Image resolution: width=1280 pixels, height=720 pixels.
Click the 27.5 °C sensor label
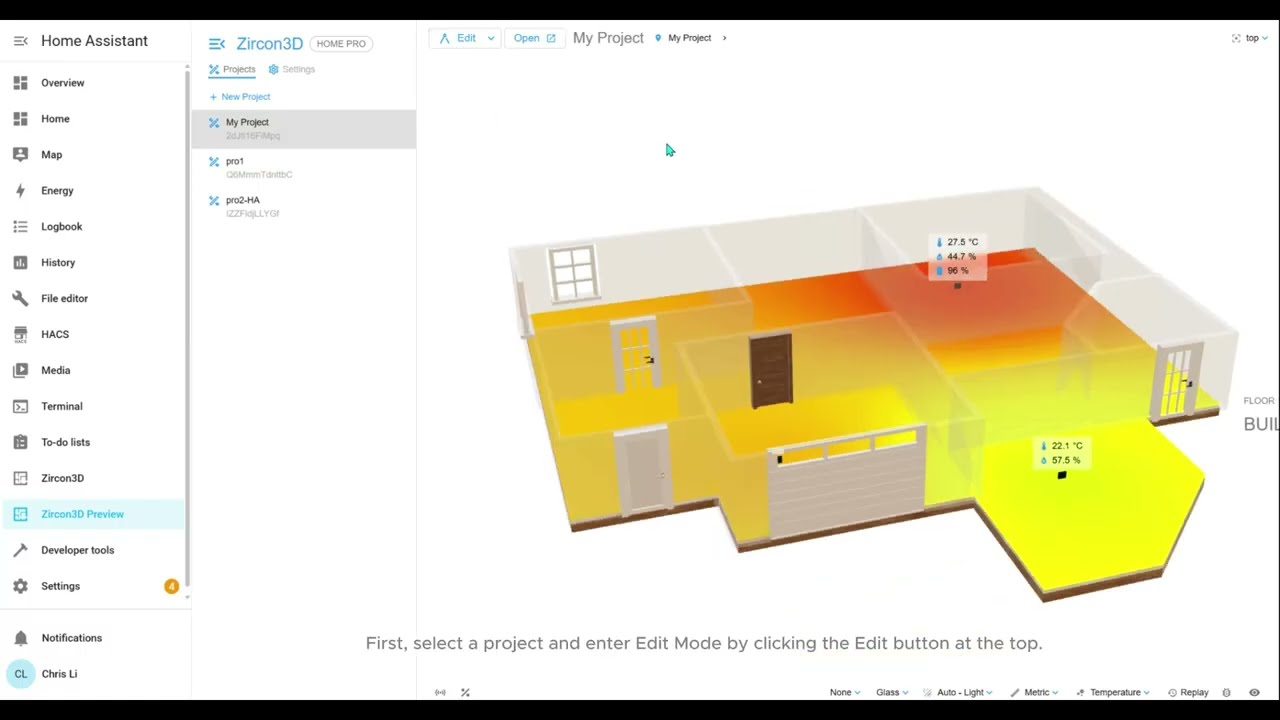click(957, 242)
